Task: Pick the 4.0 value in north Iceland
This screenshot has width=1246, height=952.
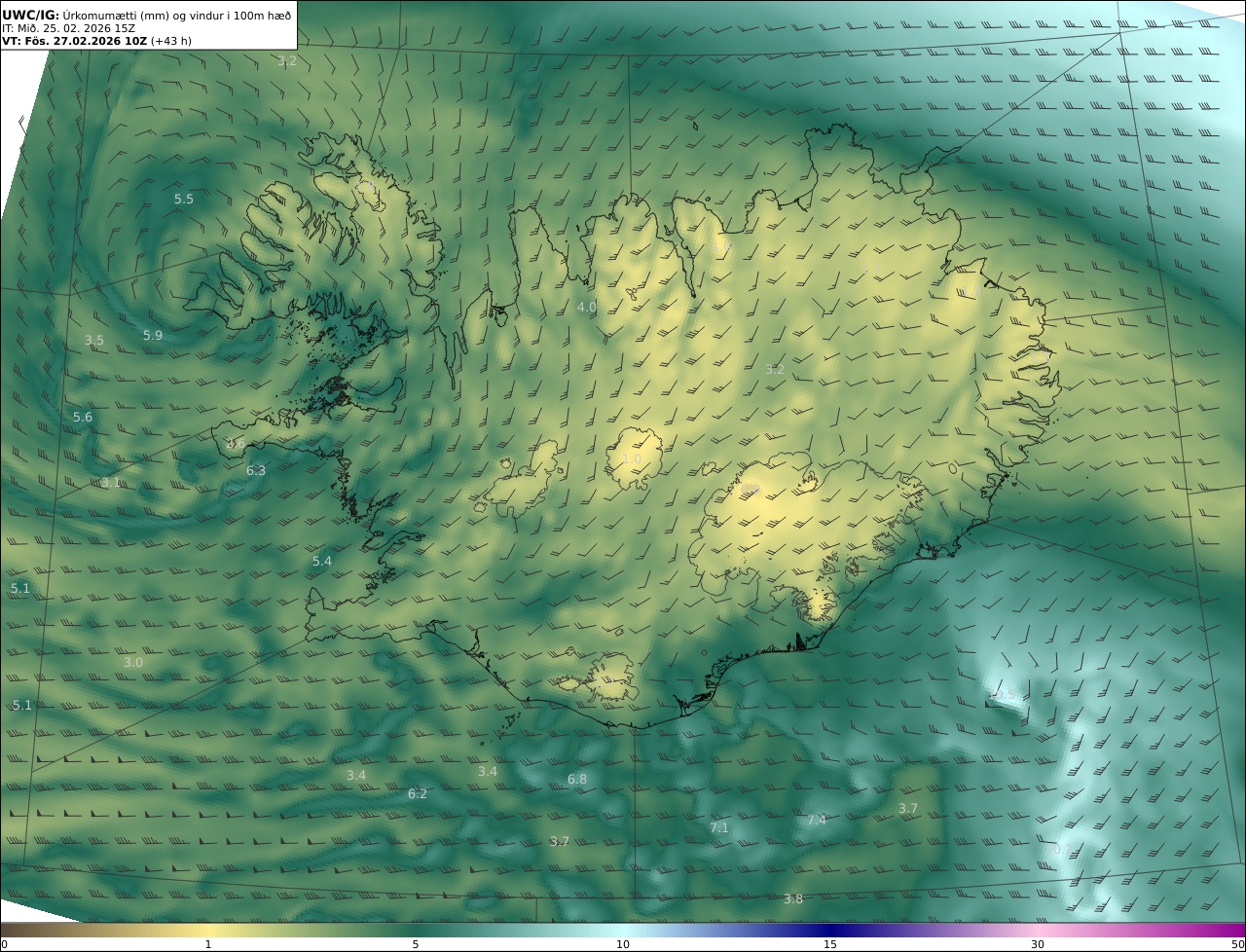Action: point(587,308)
